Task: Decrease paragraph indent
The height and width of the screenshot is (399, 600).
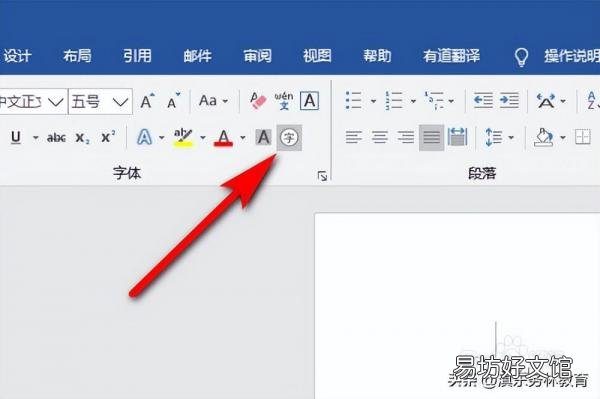Action: pos(483,101)
